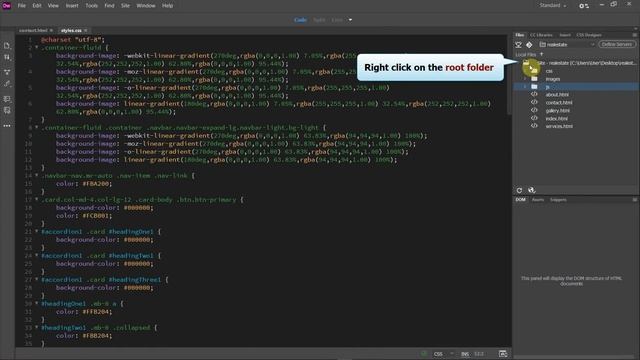Select the index.html file
640x360 pixels.
coord(557,118)
